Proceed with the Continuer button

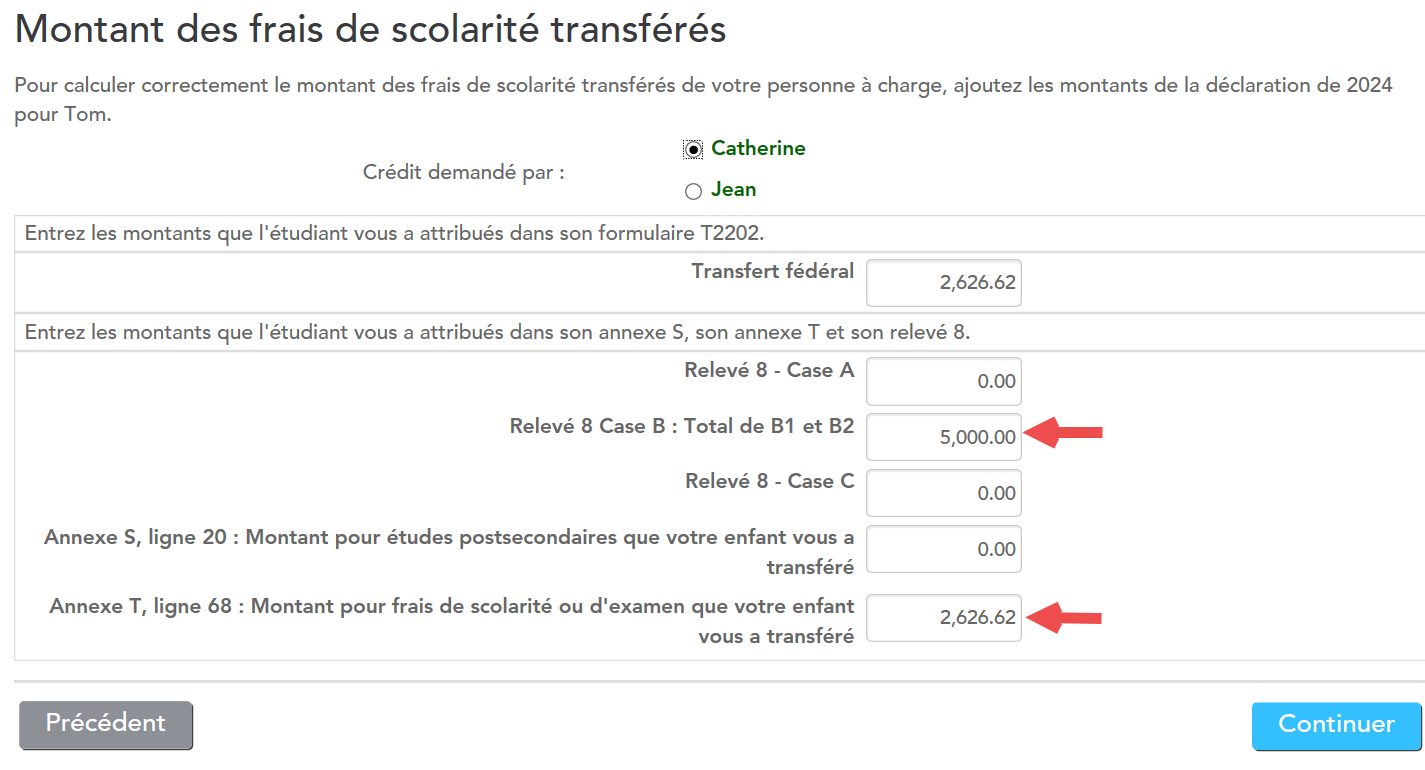pos(1336,726)
